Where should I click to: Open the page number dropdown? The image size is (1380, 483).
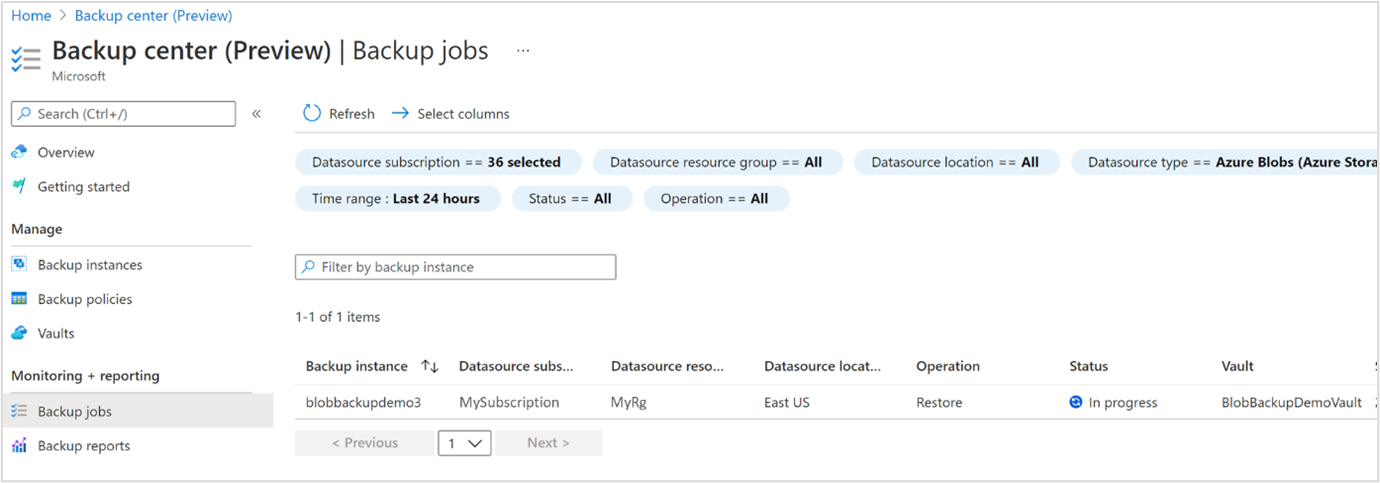464,443
